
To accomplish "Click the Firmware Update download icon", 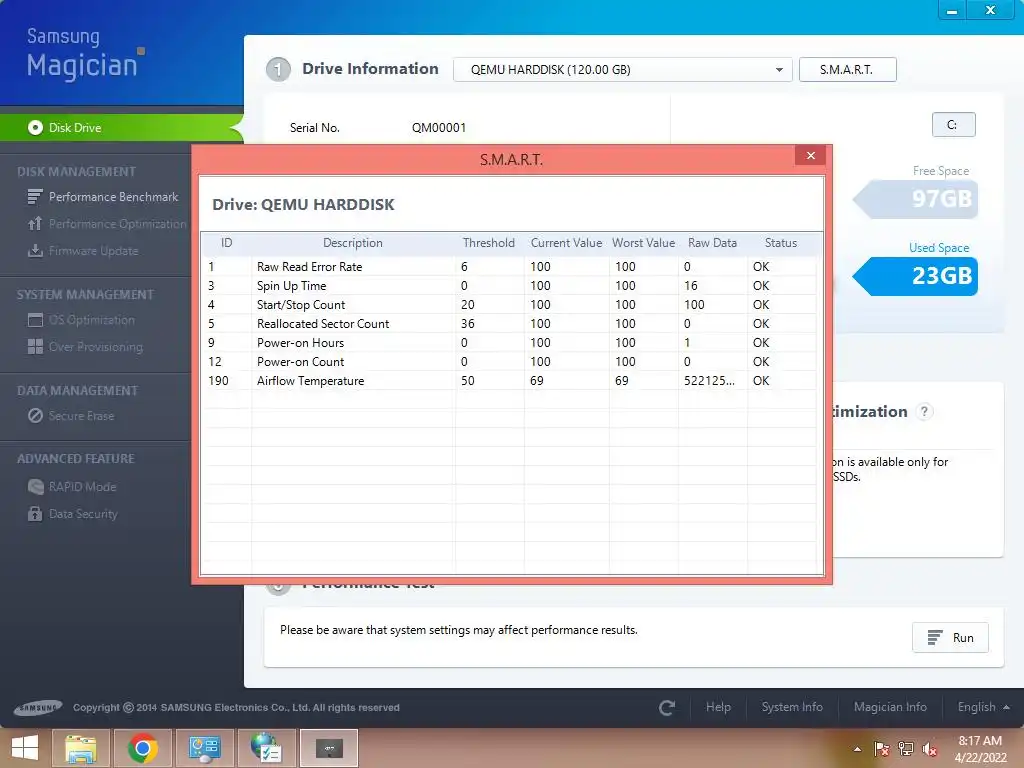I will tap(35, 251).
